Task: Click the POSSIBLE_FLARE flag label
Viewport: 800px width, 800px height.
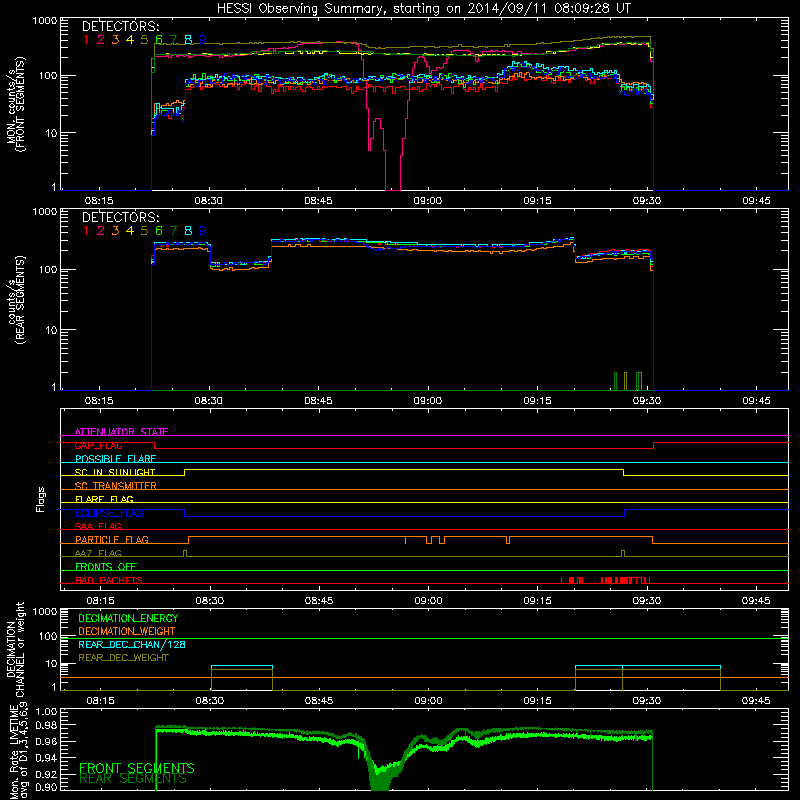Action: pyautogui.click(x=115, y=459)
